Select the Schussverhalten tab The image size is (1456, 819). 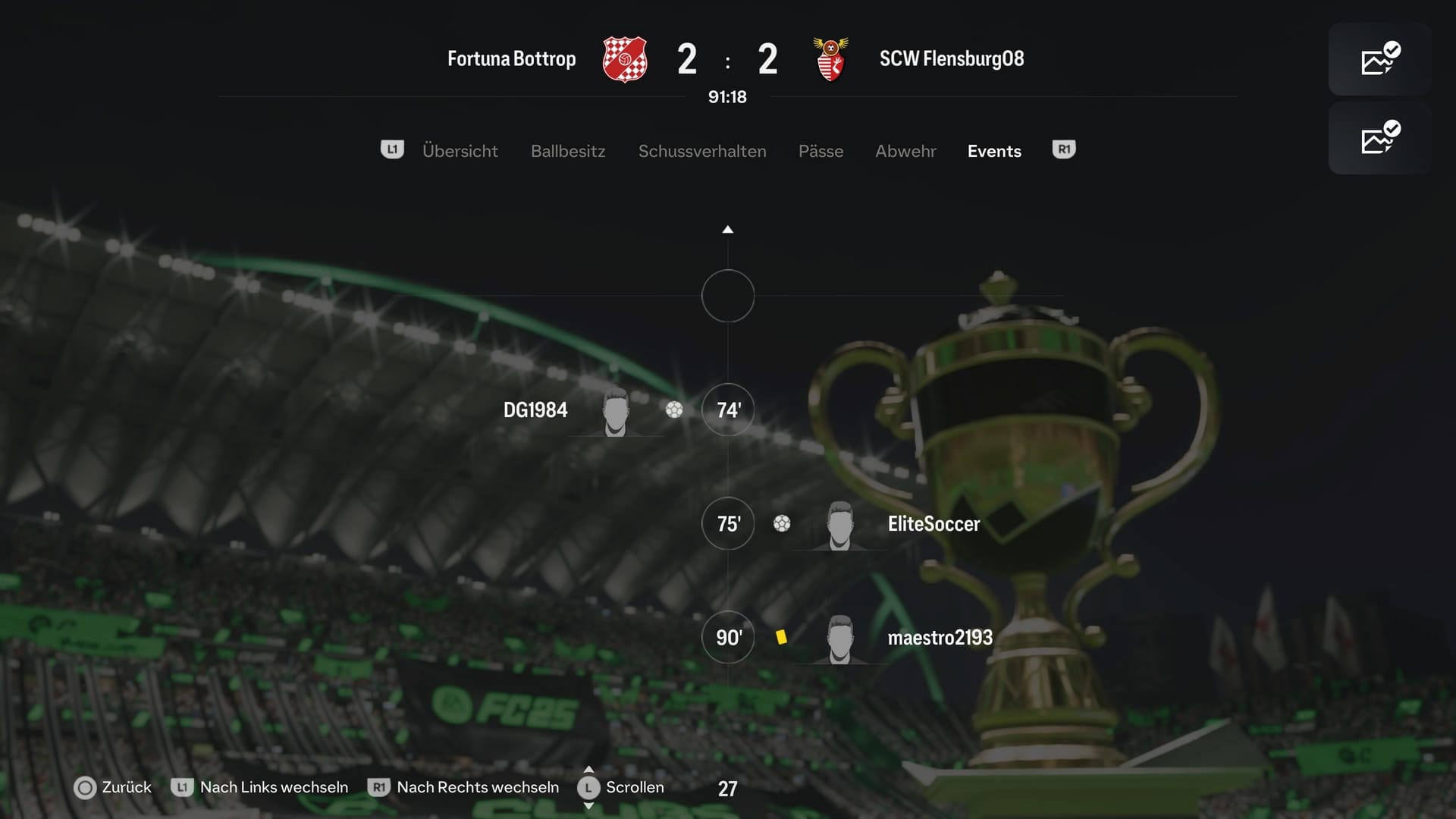pyautogui.click(x=702, y=151)
